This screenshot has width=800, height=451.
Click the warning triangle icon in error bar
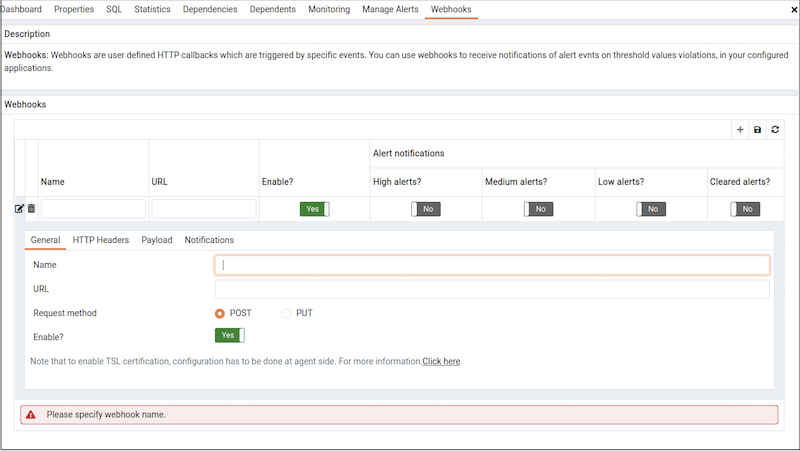coord(31,415)
